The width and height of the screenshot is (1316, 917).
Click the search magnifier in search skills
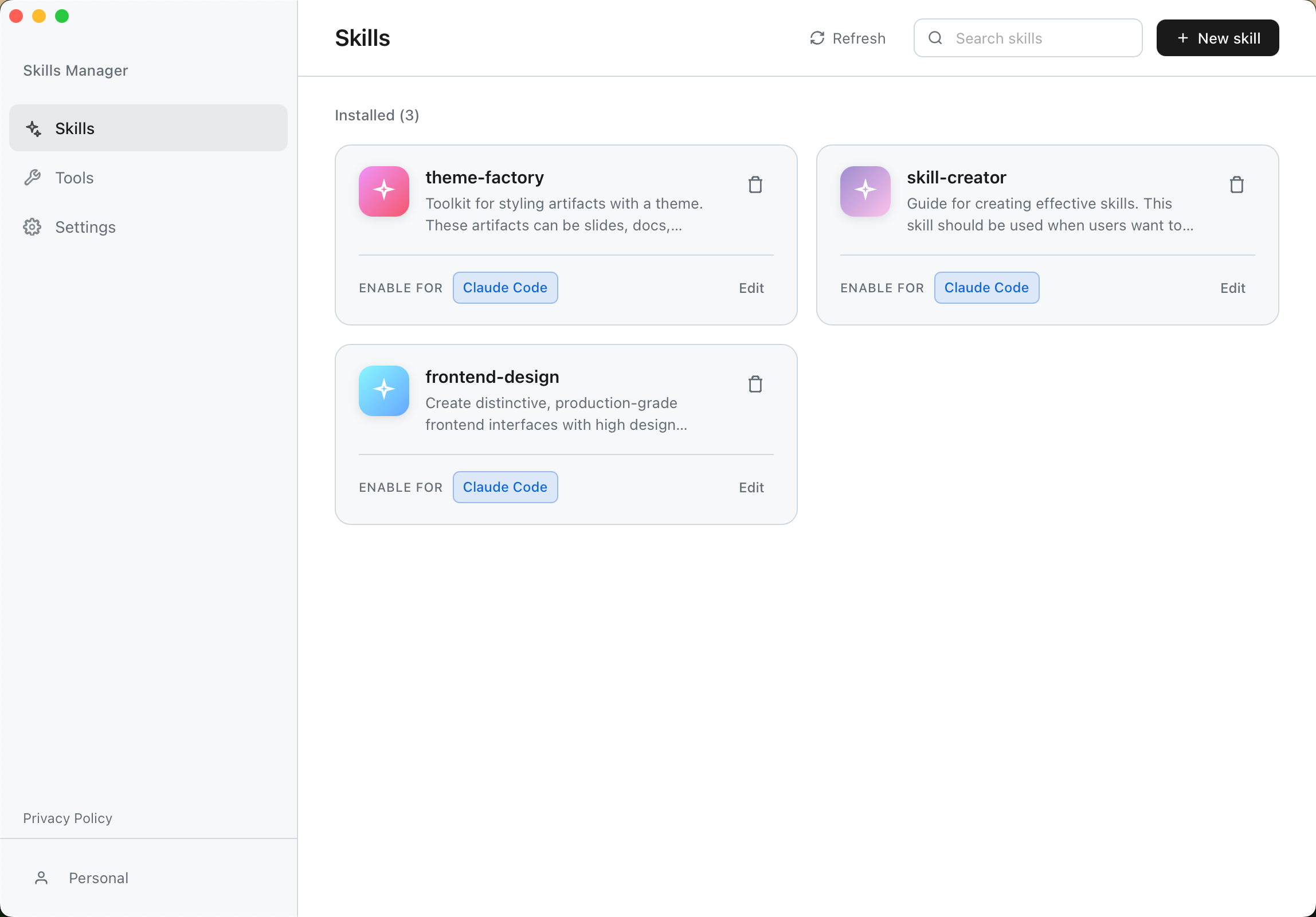point(935,38)
